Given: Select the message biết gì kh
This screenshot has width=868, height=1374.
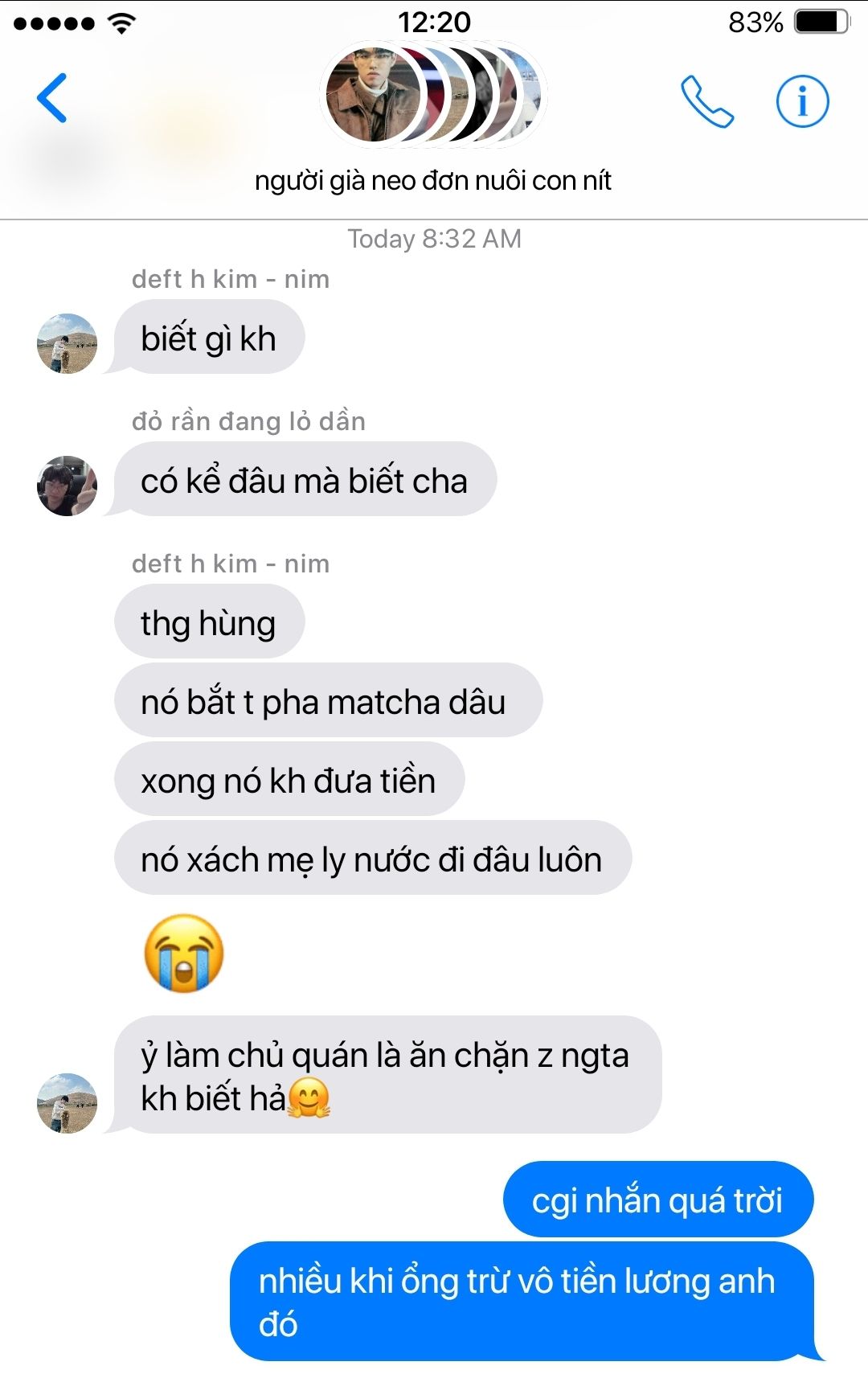Looking at the screenshot, I should (209, 337).
